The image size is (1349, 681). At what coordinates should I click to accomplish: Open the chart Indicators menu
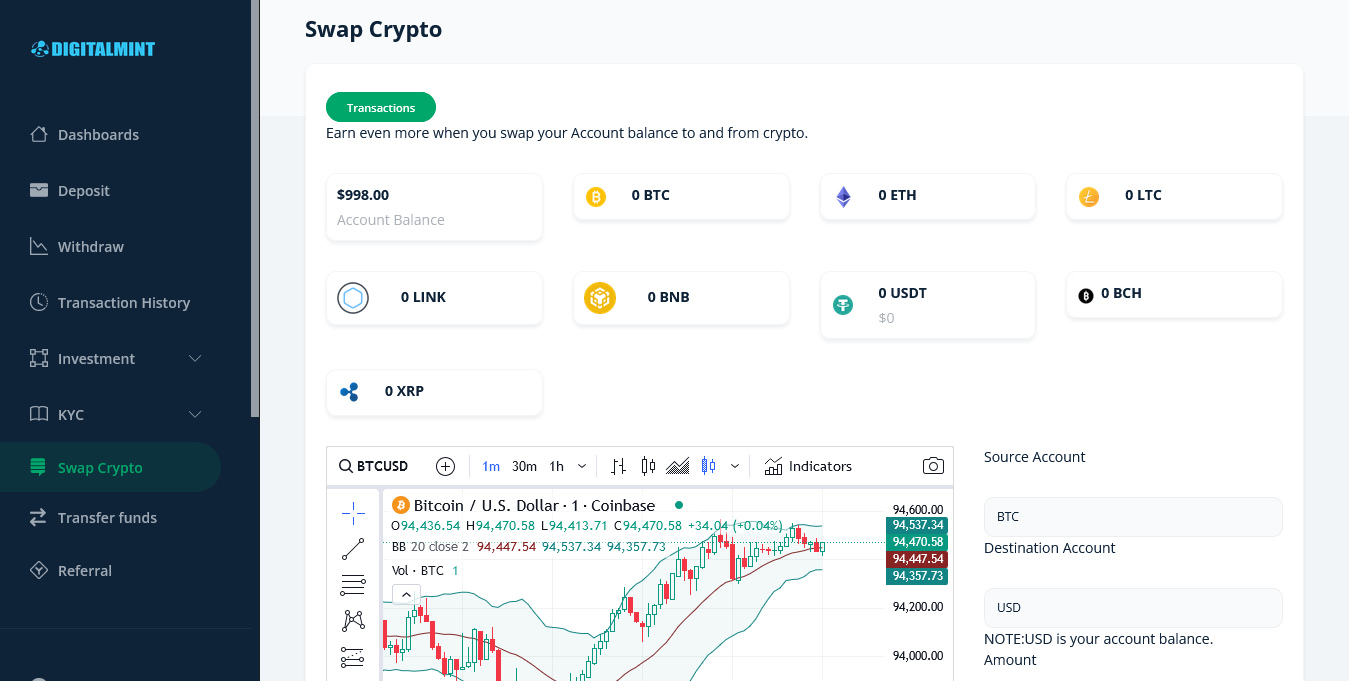808,466
